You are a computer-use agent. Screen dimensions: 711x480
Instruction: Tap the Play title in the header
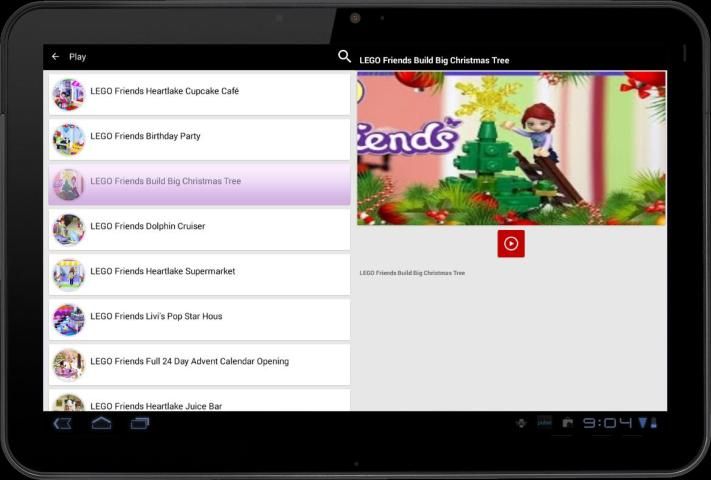78,57
